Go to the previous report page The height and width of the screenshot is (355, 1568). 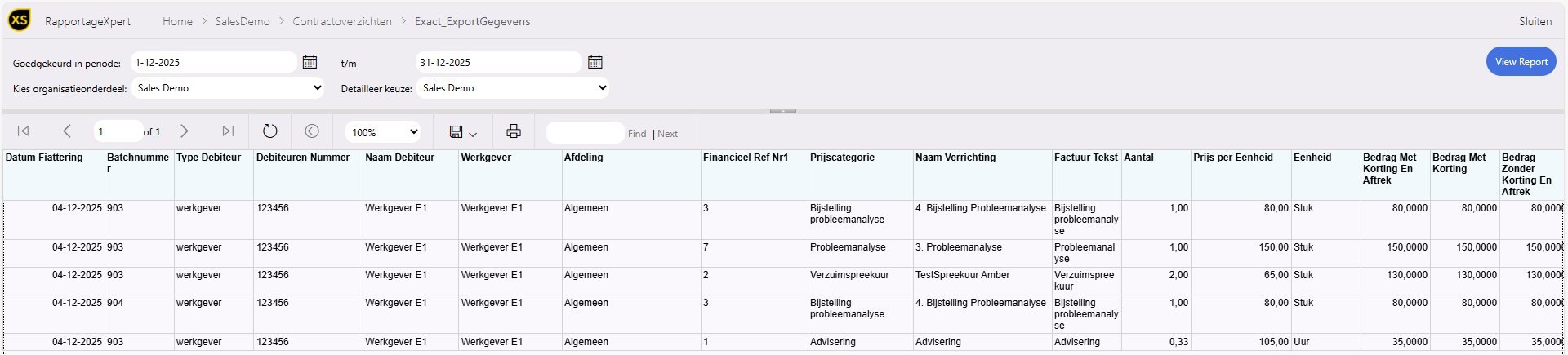coord(67,131)
